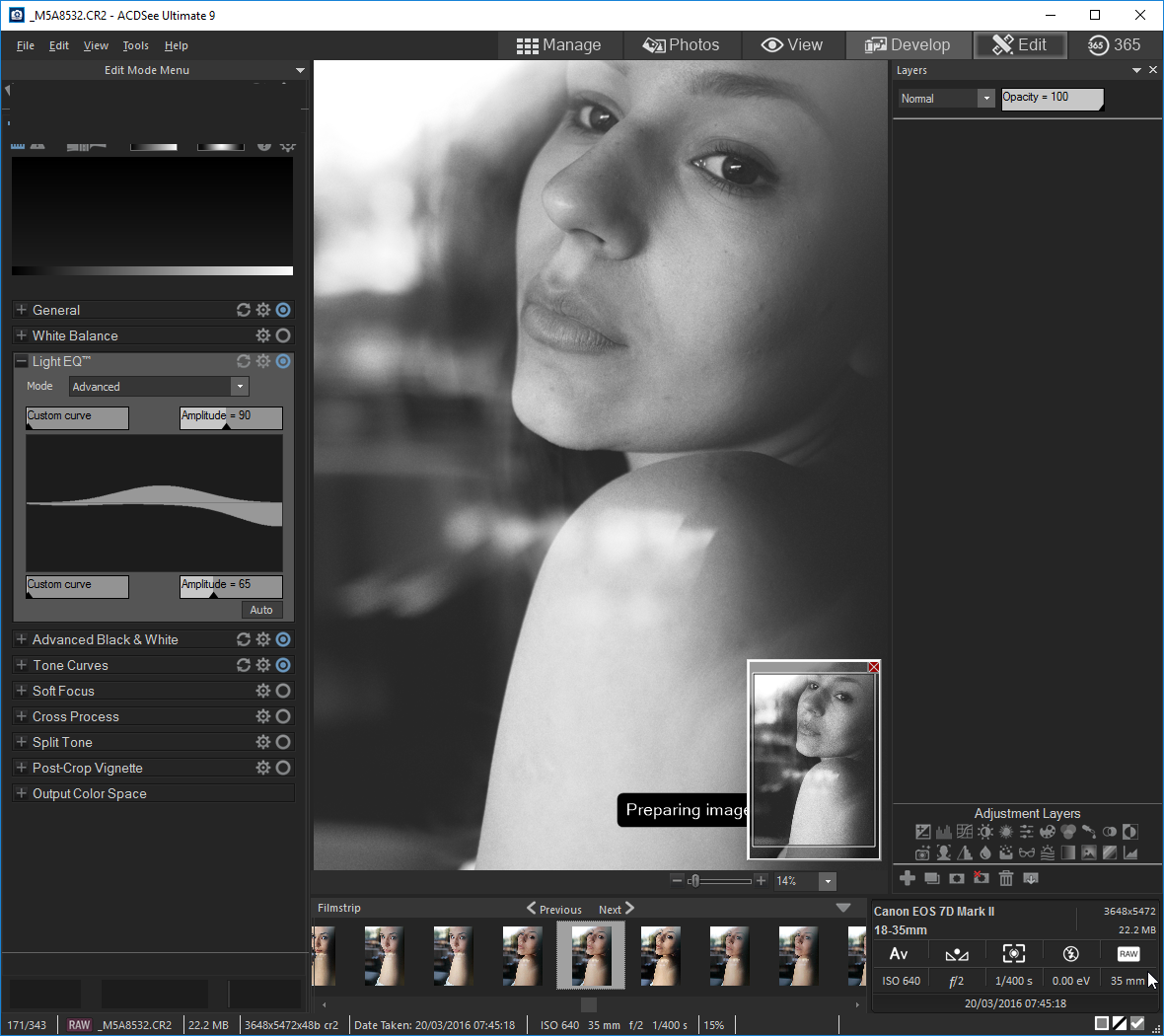Add the sliders-icon adjustment layer
This screenshot has width=1164, height=1036.
pyautogui.click(x=1027, y=832)
